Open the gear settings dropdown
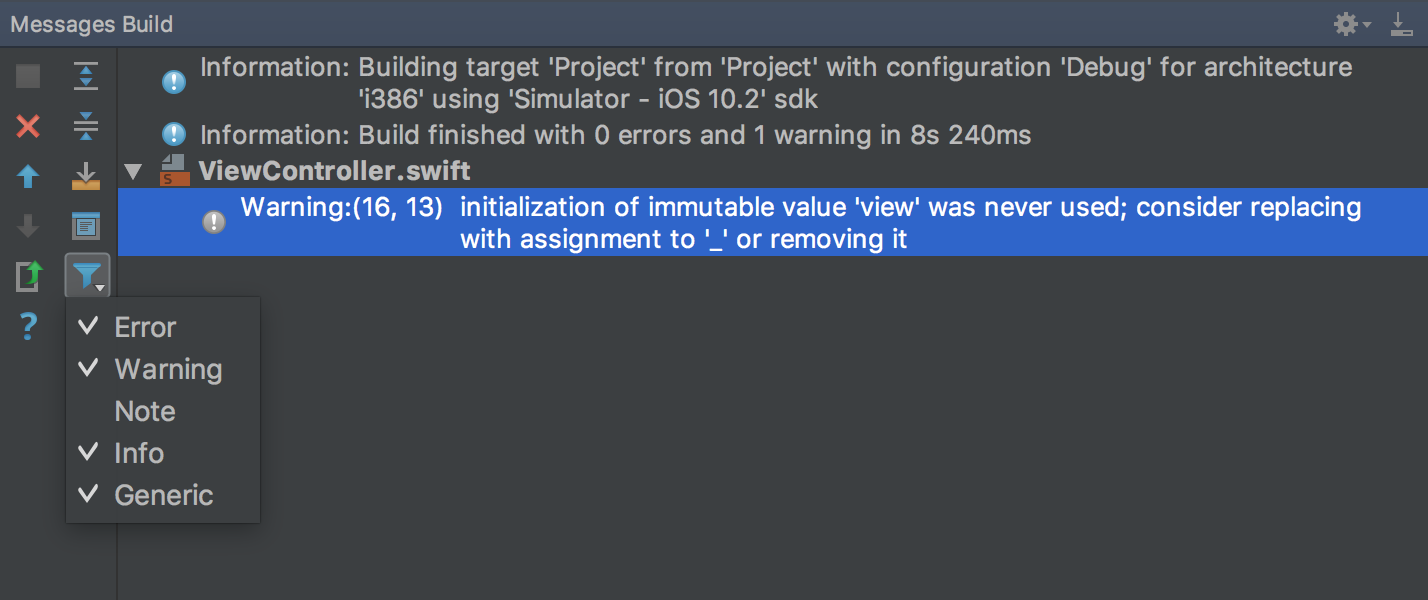This screenshot has width=1428, height=600. click(1351, 24)
